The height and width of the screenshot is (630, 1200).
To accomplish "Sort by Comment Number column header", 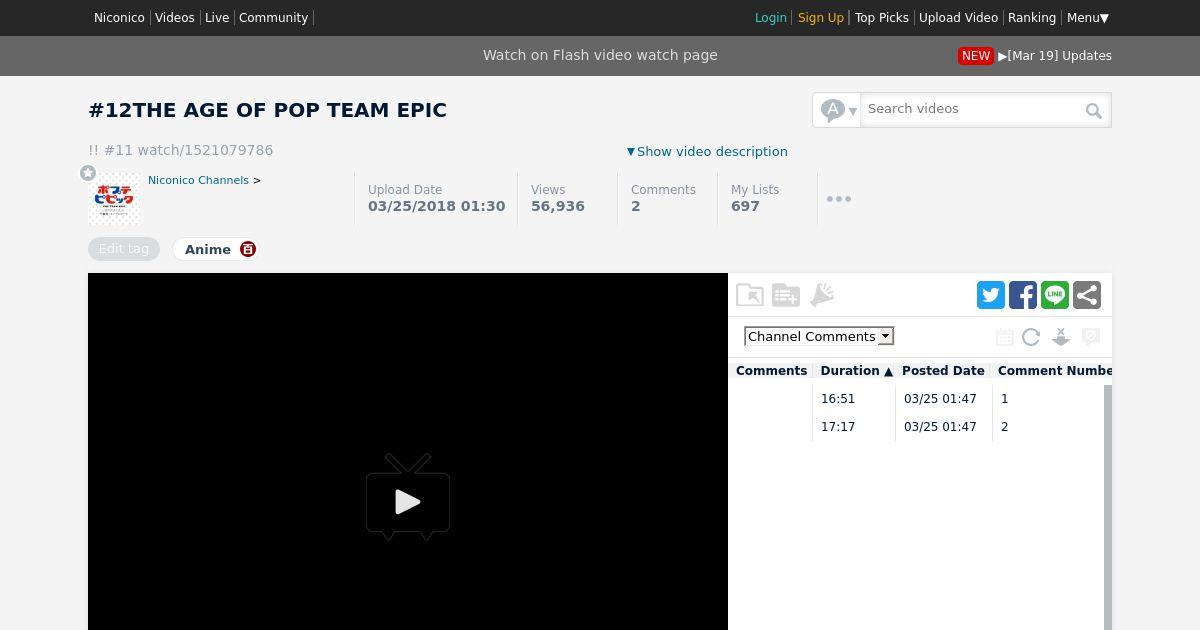I will coord(1054,371).
